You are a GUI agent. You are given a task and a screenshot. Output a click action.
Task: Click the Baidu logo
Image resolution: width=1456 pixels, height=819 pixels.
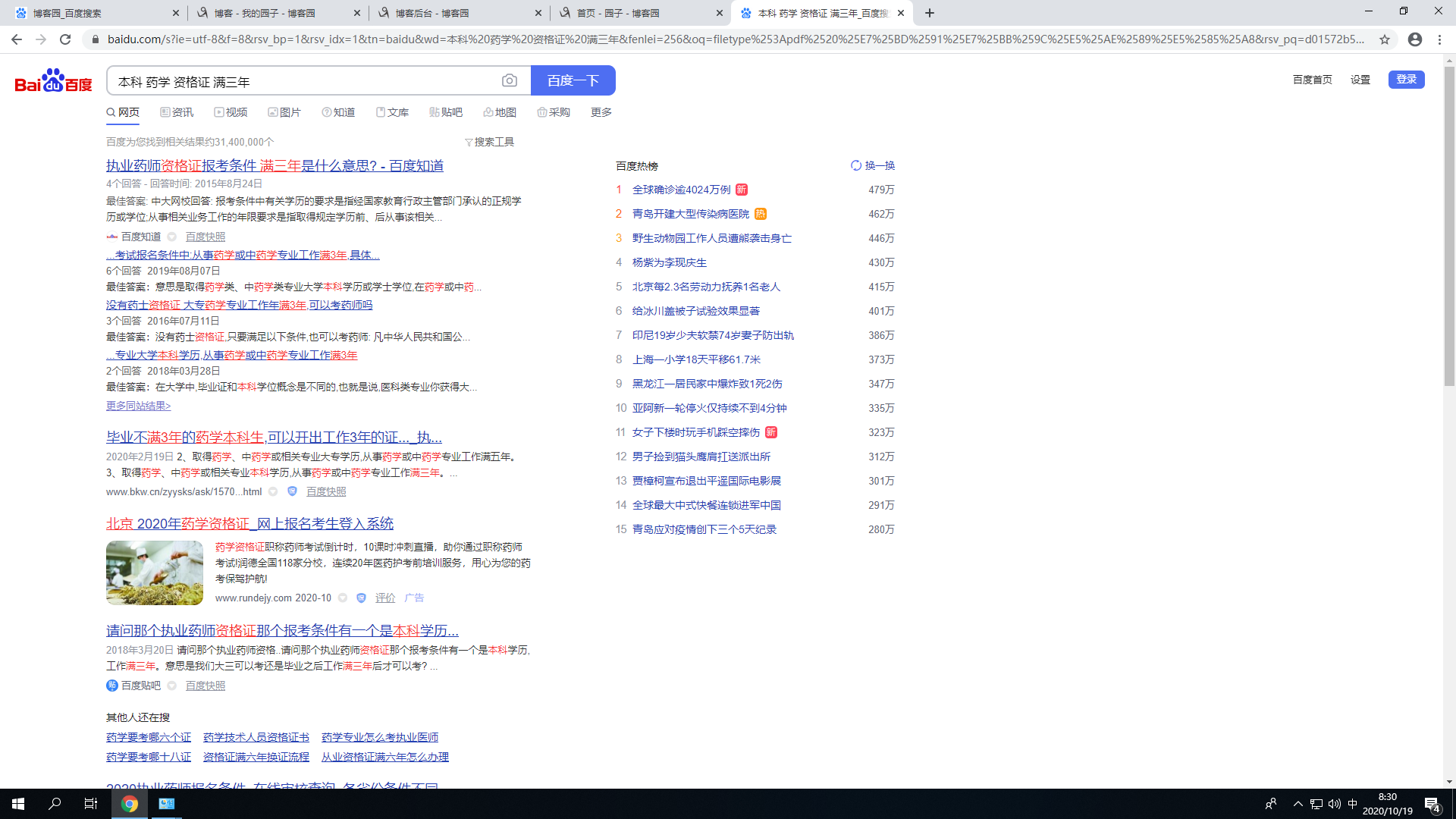pyautogui.click(x=53, y=80)
